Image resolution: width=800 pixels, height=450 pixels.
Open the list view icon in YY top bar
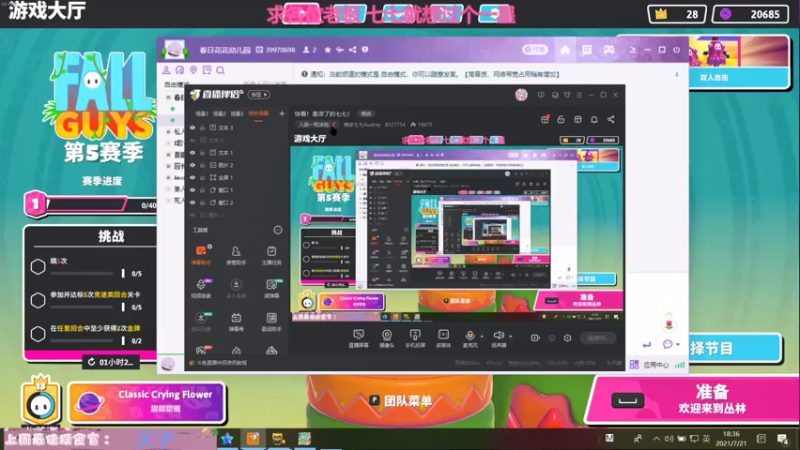[587, 50]
